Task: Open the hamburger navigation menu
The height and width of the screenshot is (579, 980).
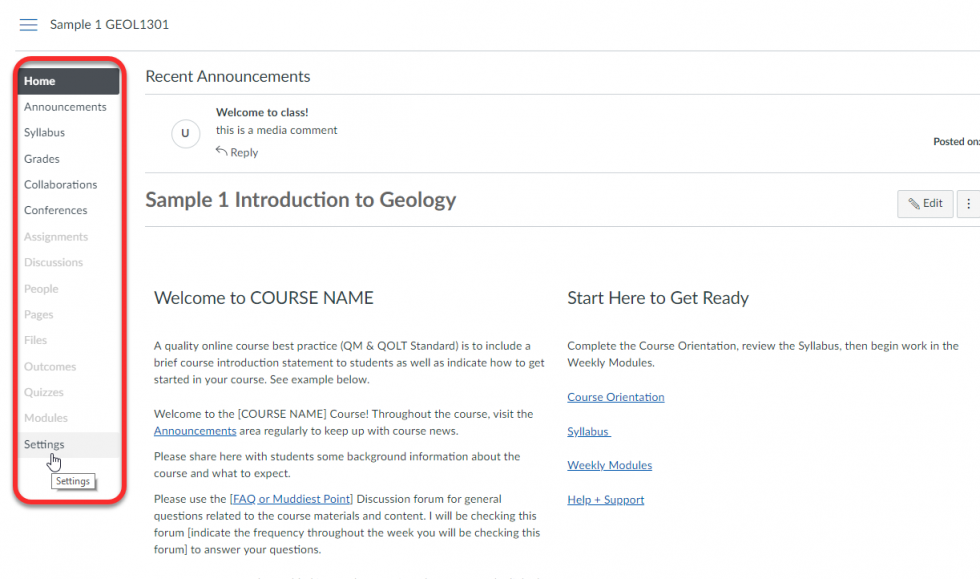Action: [28, 25]
